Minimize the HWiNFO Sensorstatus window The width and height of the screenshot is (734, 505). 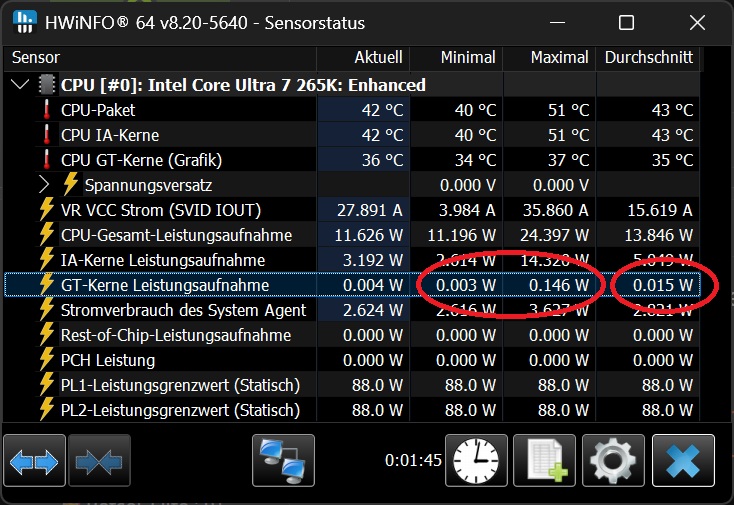[x=557, y=22]
